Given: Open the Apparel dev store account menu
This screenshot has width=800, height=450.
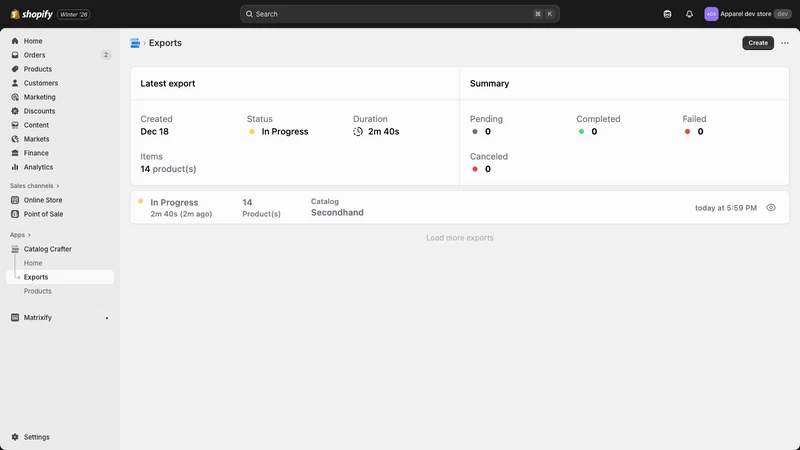Looking at the screenshot, I should tap(747, 14).
